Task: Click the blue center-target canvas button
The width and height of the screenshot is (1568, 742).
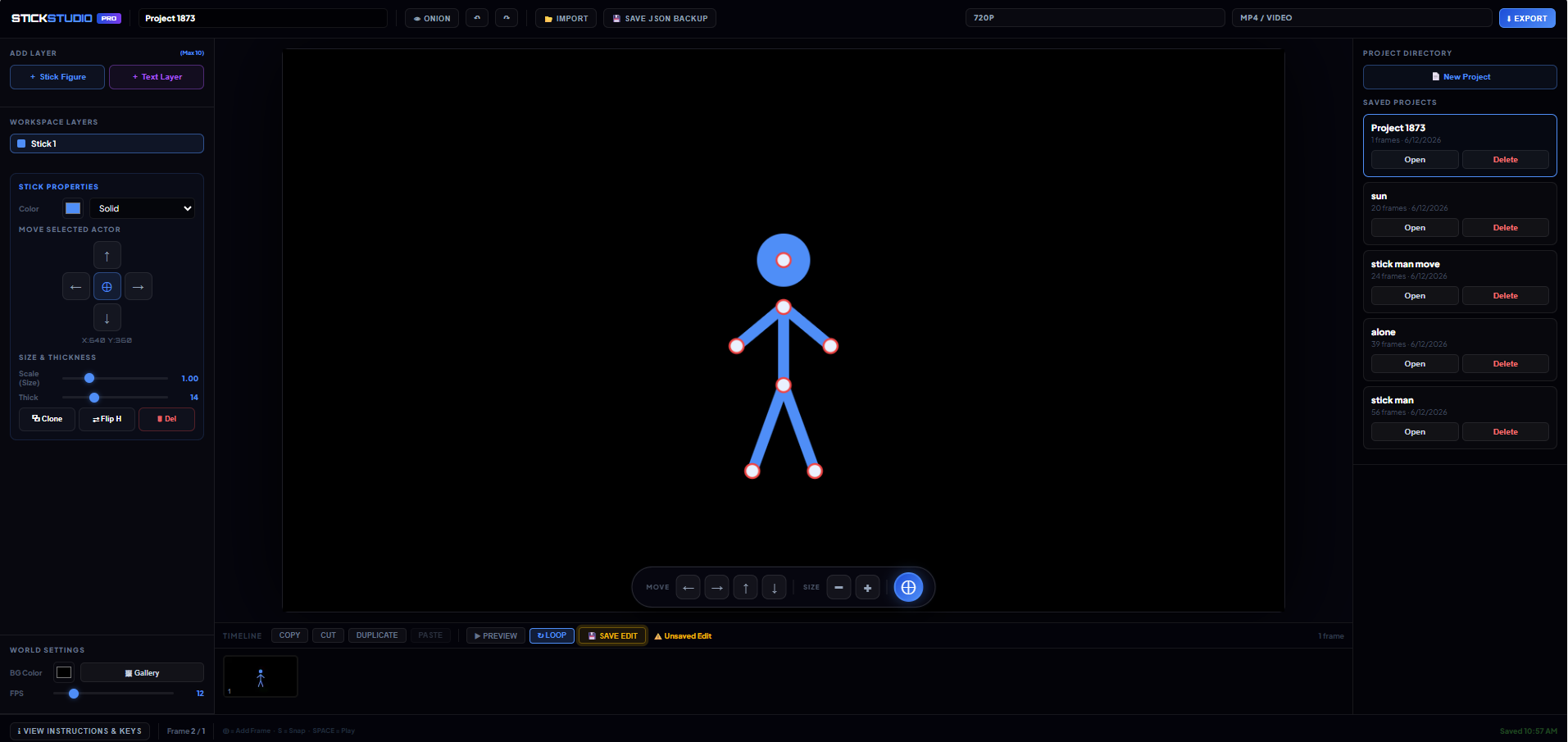Action: click(908, 587)
